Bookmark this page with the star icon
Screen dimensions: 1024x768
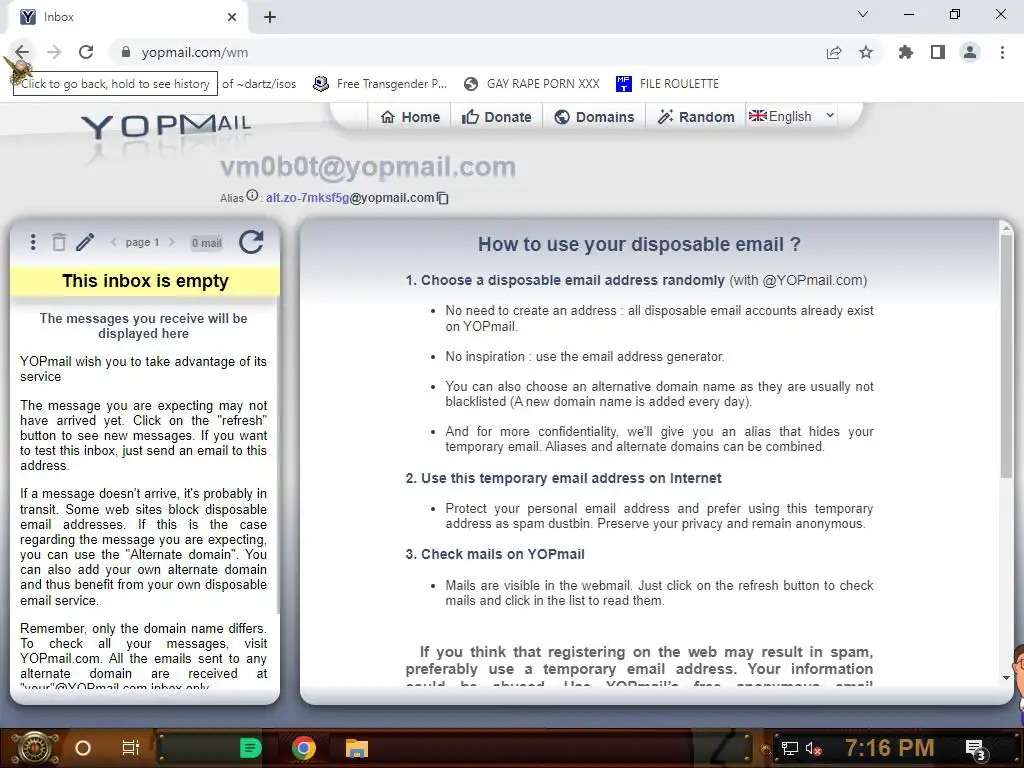point(866,52)
